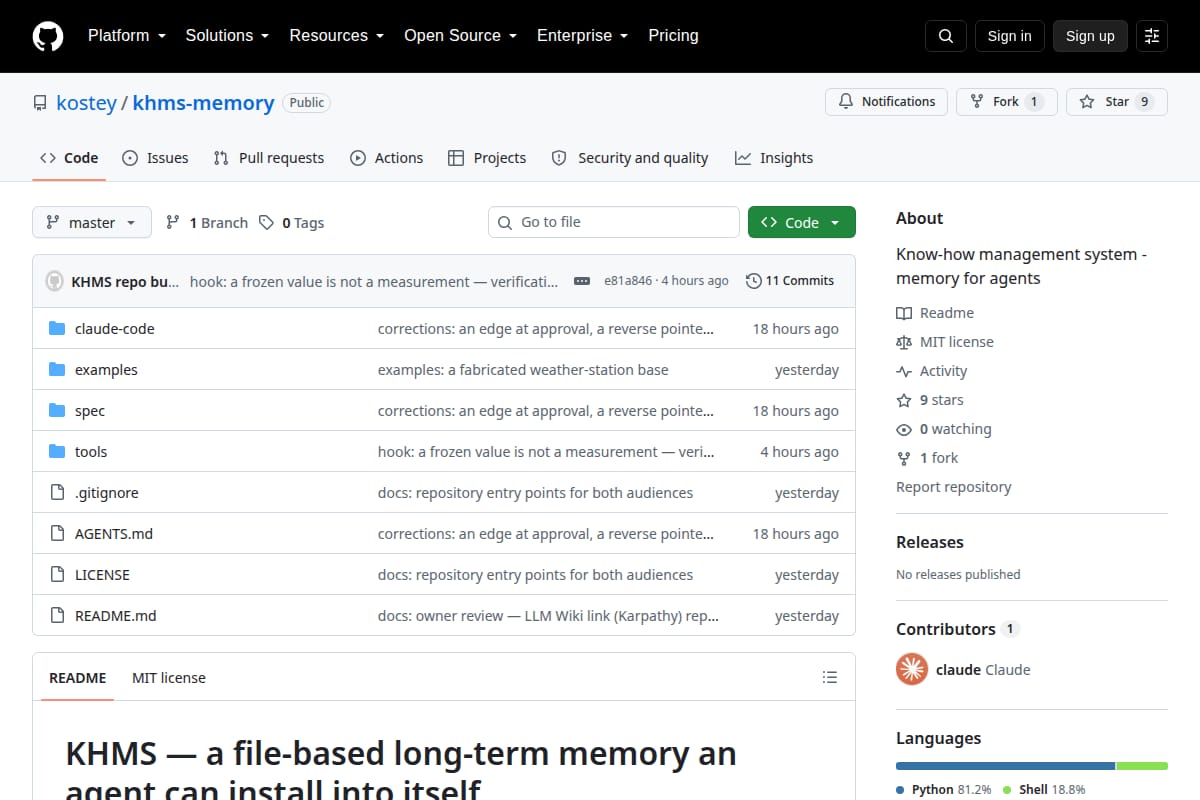Expand the Solutions menu
Image resolution: width=1200 pixels, height=800 pixels.
click(227, 36)
